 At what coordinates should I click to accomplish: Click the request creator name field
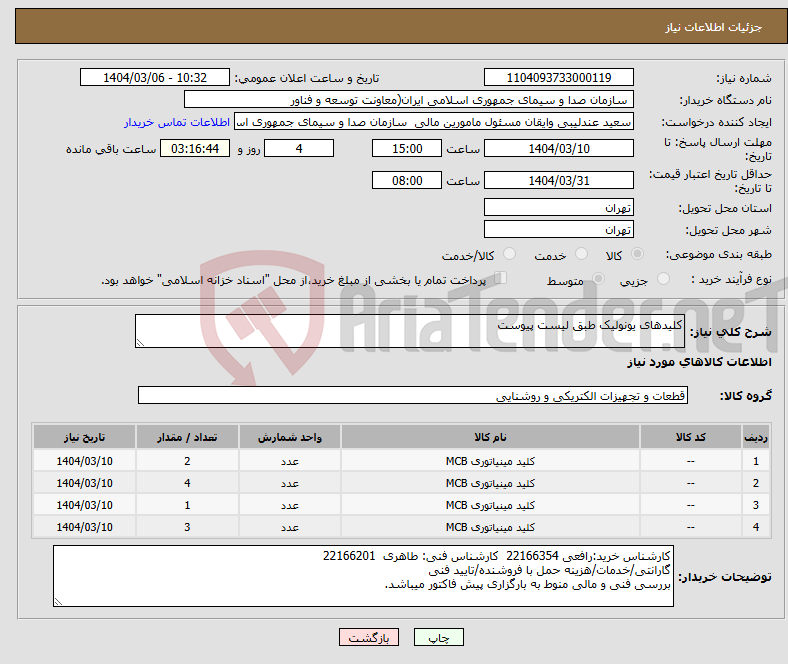click(x=434, y=122)
